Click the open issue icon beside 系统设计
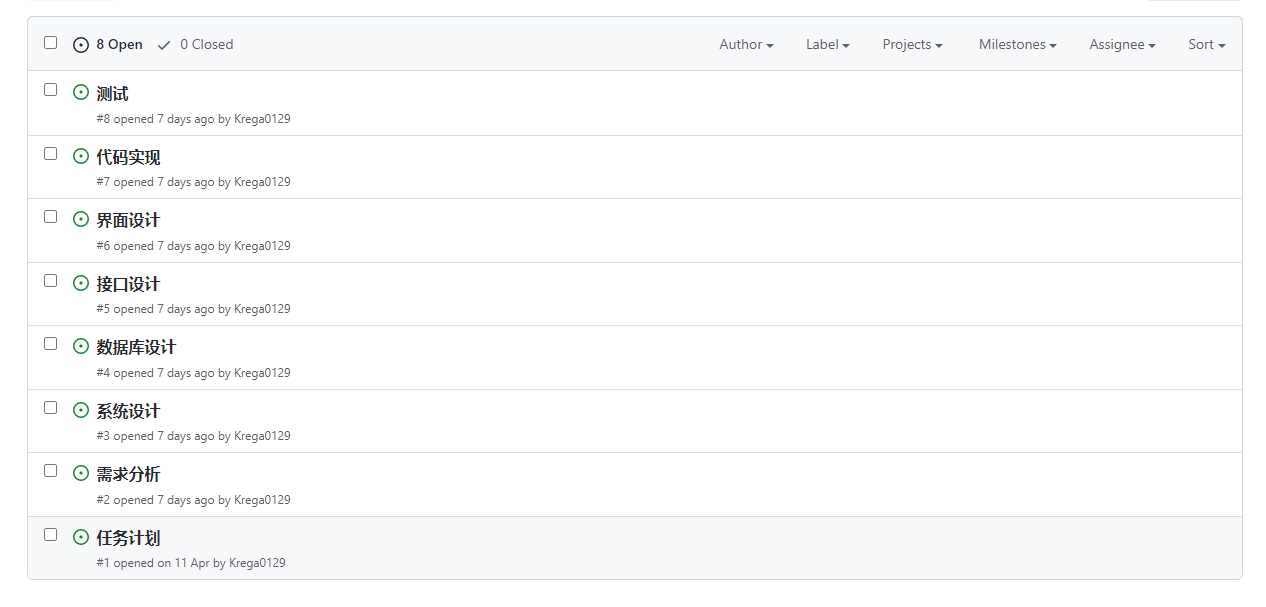 point(81,410)
